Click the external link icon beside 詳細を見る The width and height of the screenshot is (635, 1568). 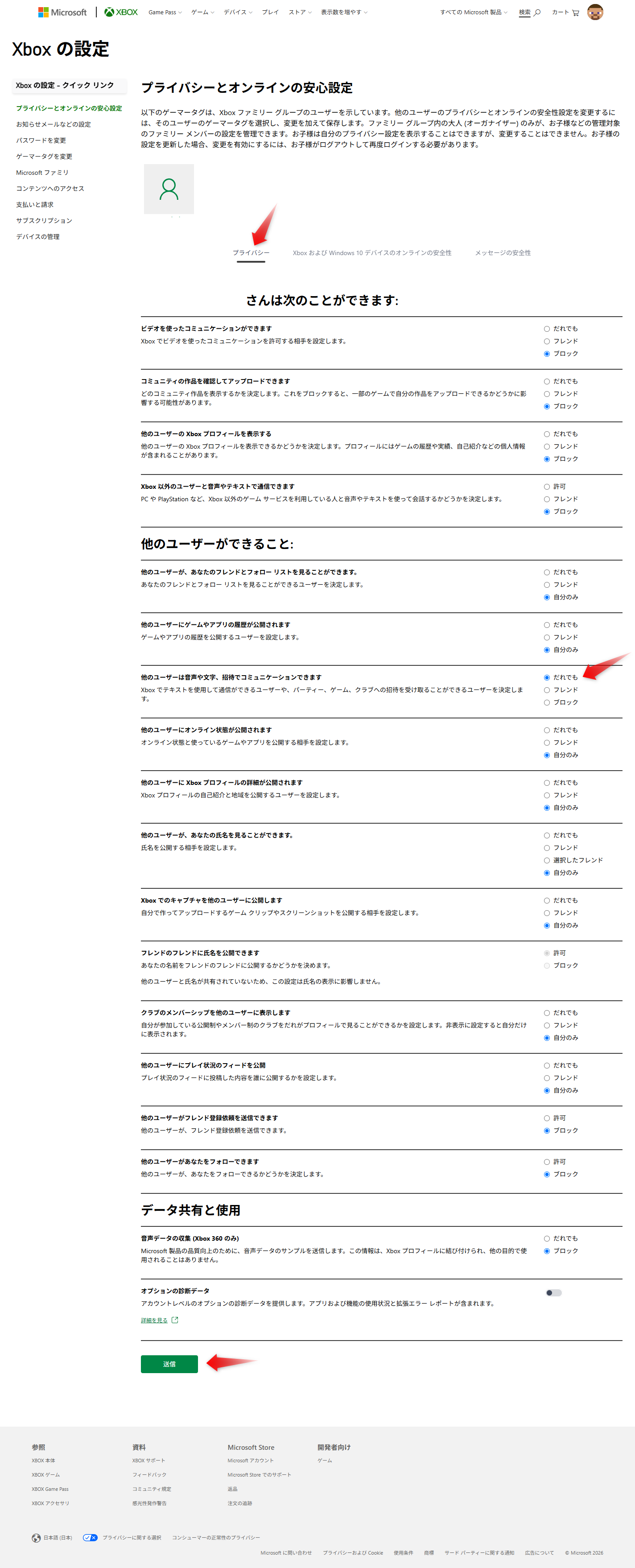pyautogui.click(x=175, y=1320)
